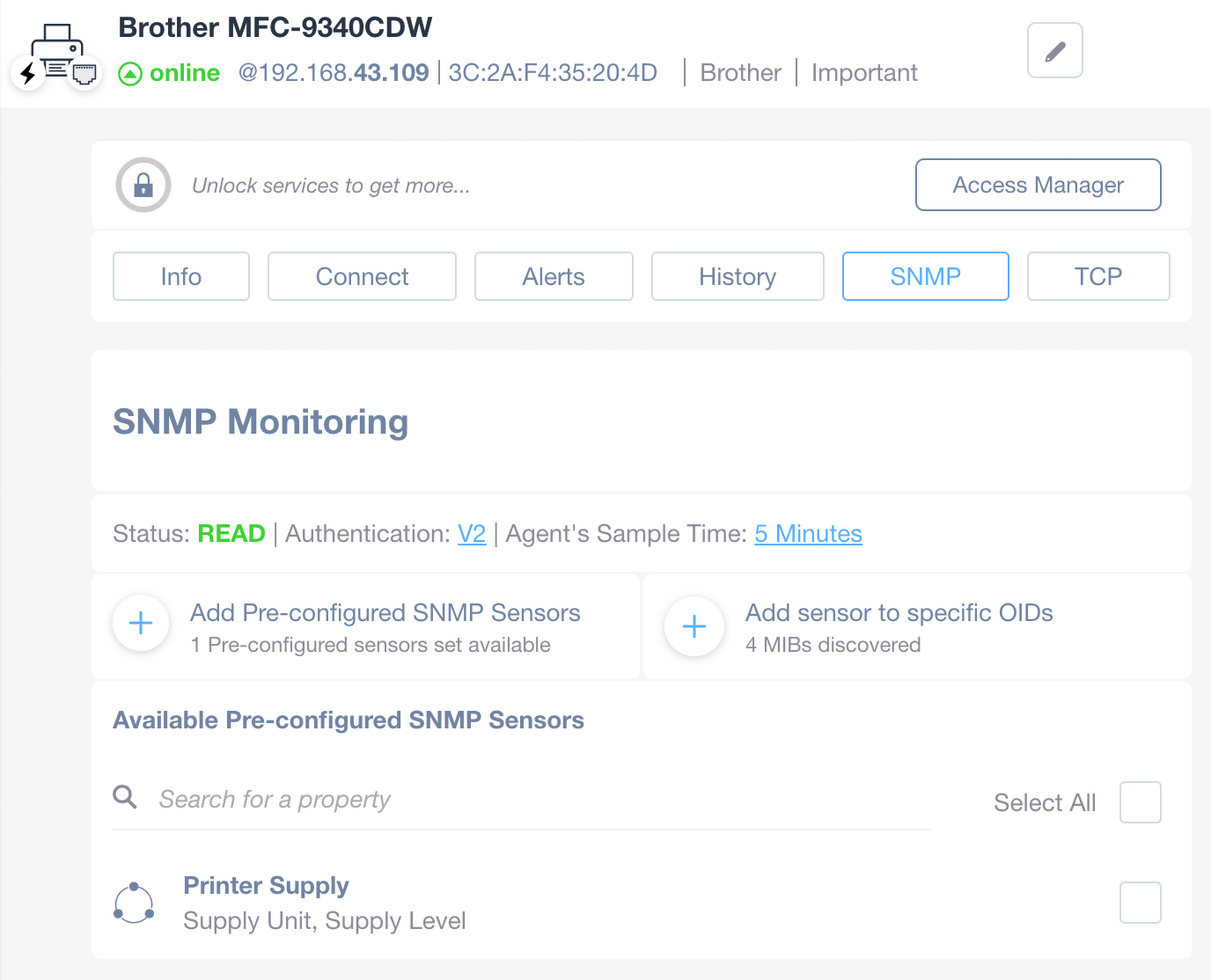
Task: Click the search magnifier icon
Action: point(125,797)
